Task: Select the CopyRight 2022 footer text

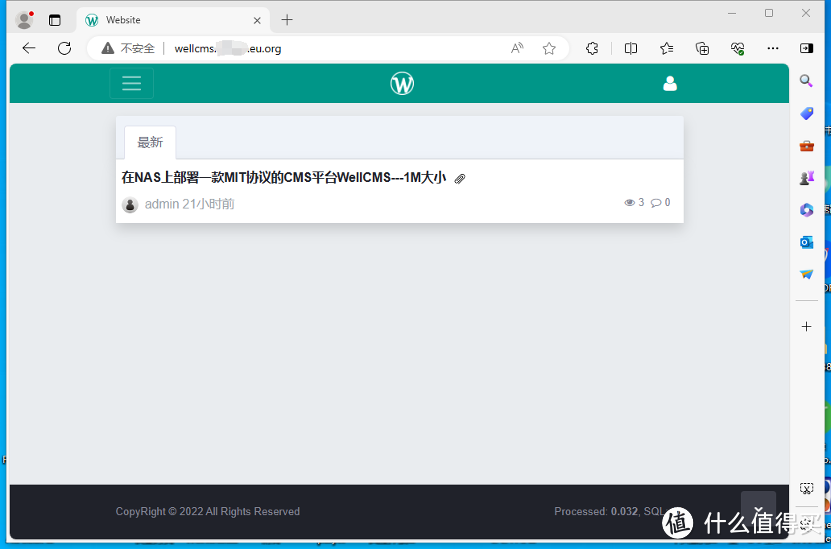Action: pos(207,511)
